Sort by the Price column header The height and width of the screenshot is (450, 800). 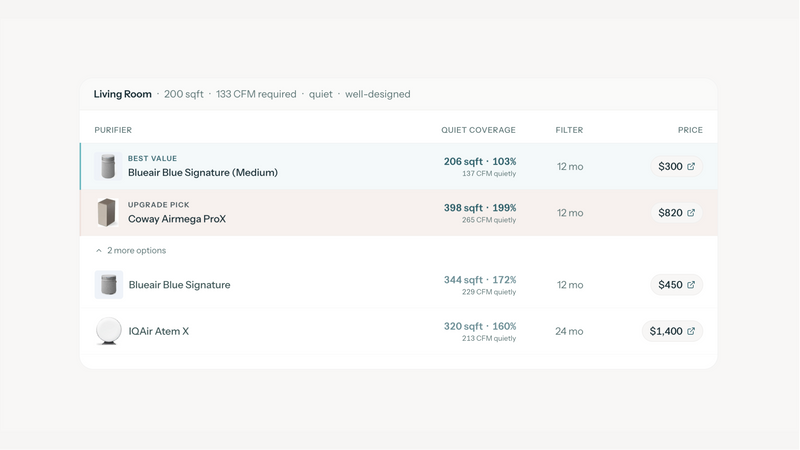690,130
